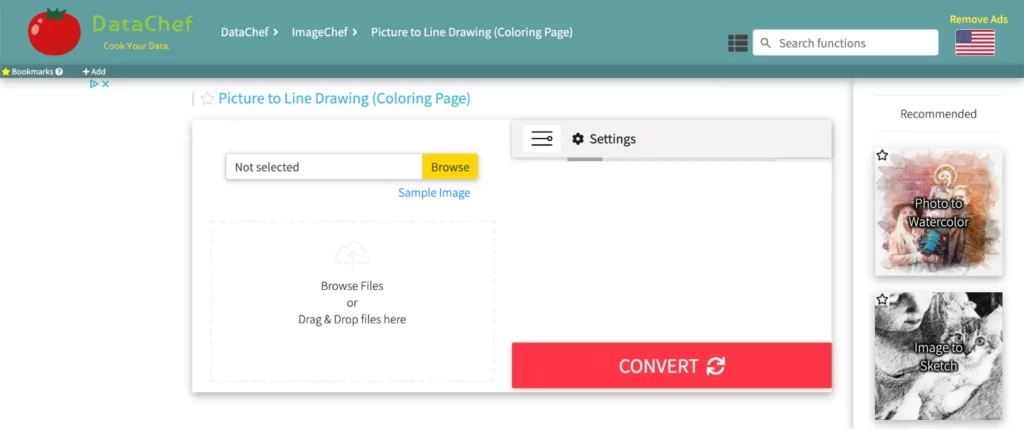Click the DataChef tomato logo

click(x=54, y=32)
